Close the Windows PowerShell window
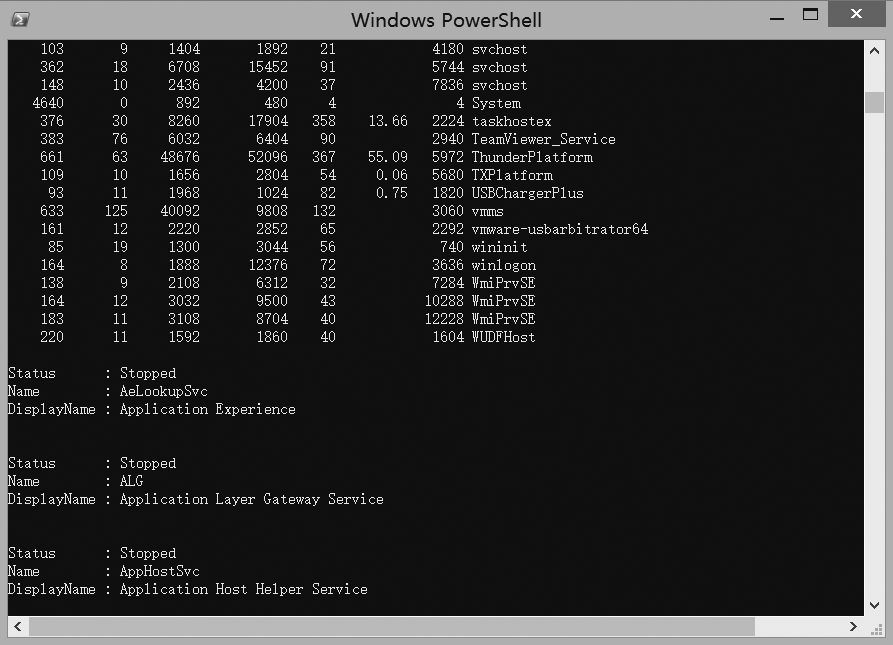This screenshot has height=645, width=893. click(857, 15)
